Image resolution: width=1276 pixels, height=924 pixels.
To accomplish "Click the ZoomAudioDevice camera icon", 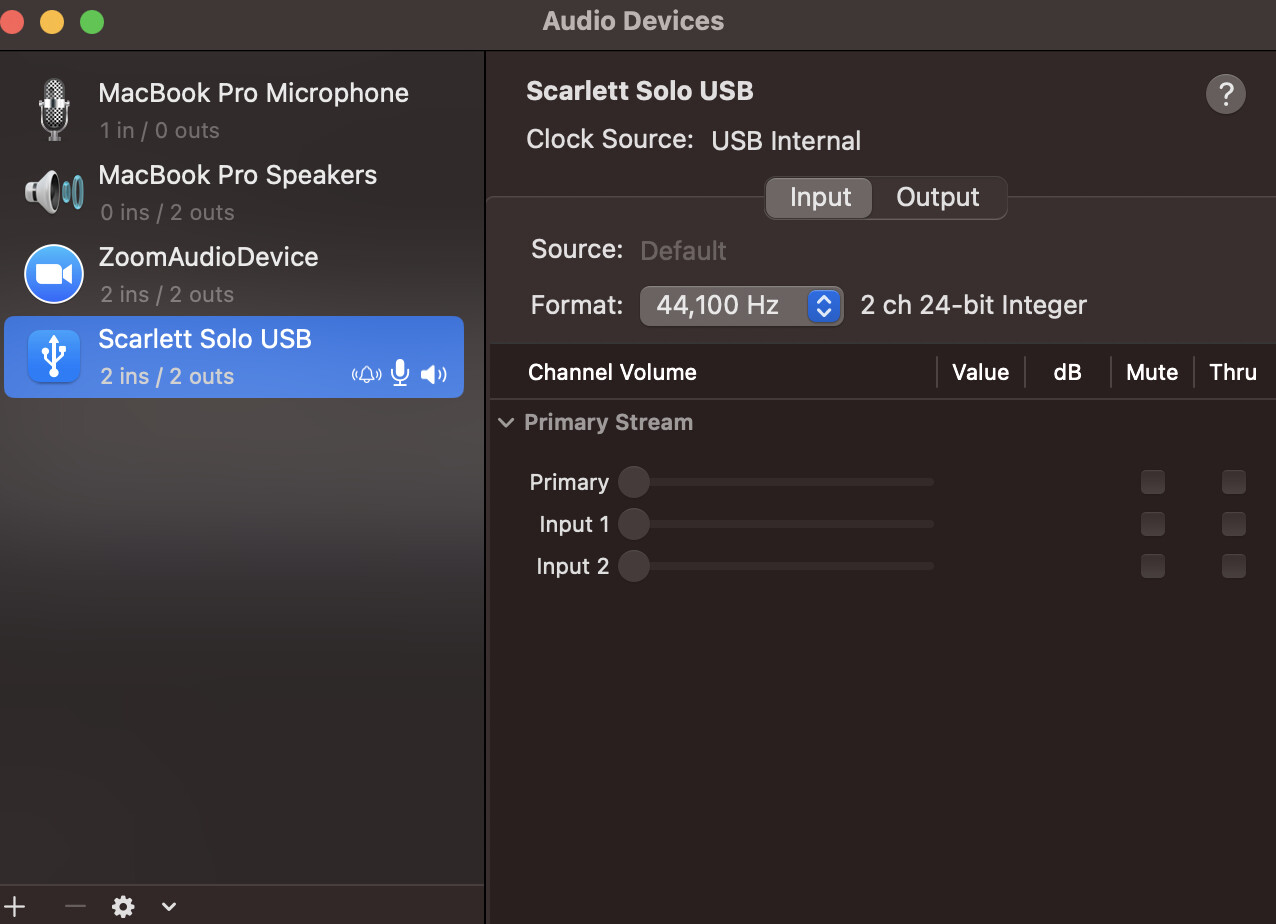I will [54, 274].
